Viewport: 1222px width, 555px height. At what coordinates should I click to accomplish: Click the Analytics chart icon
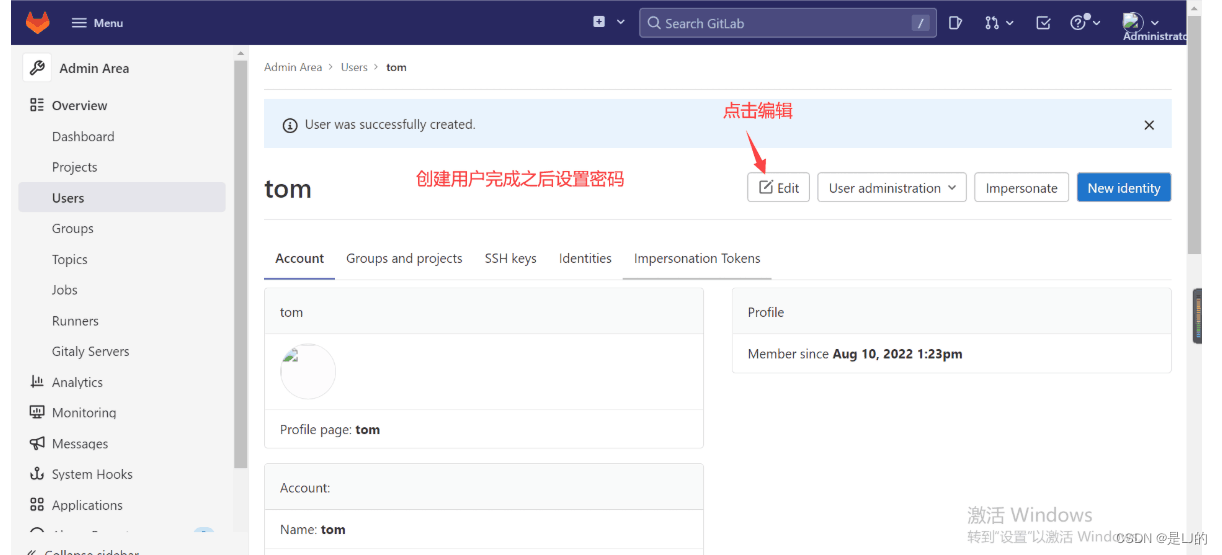pos(37,382)
